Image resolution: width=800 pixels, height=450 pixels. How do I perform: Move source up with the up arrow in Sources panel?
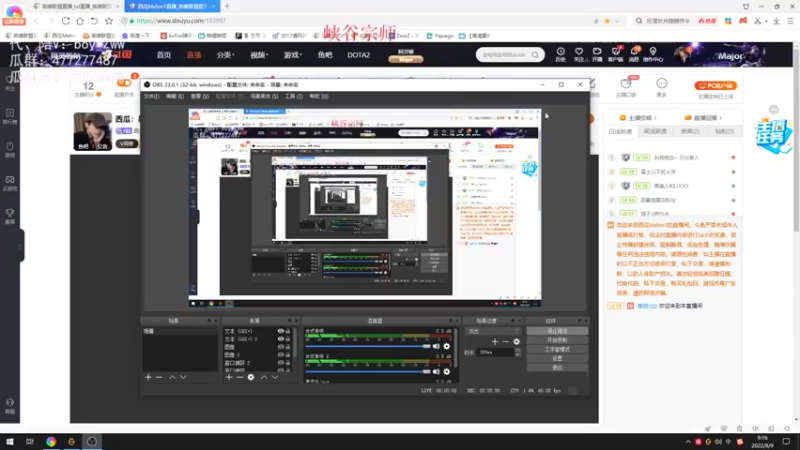pos(264,377)
